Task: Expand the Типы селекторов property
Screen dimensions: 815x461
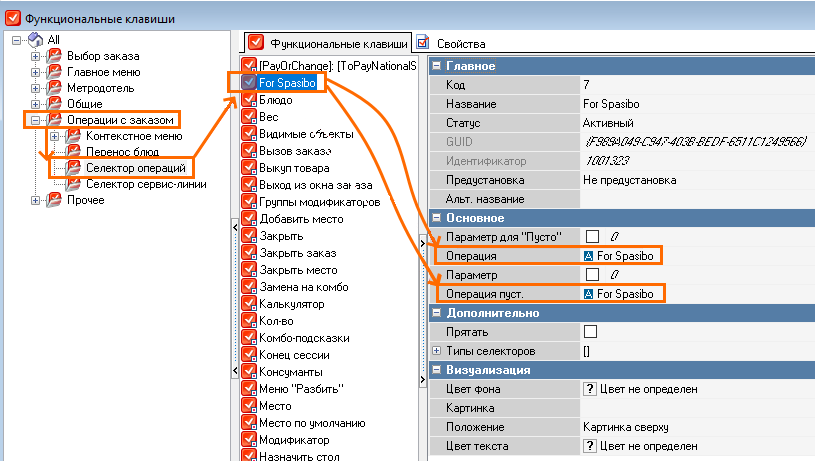Action: click(x=437, y=351)
